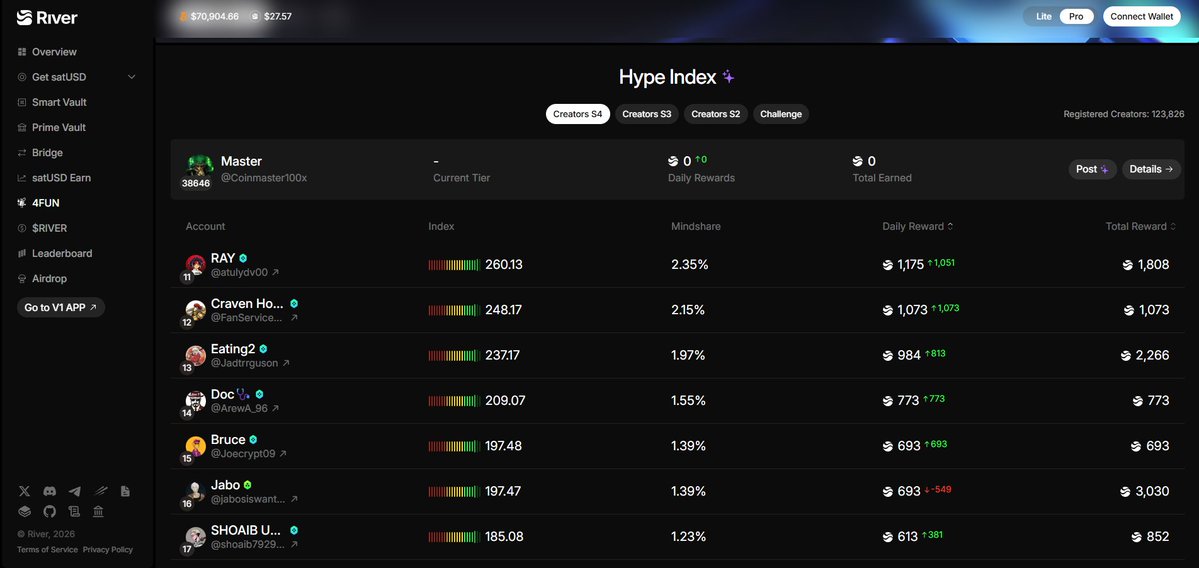Select the Creators S4 tab
Viewport: 1199px width, 568px height.
click(x=577, y=114)
